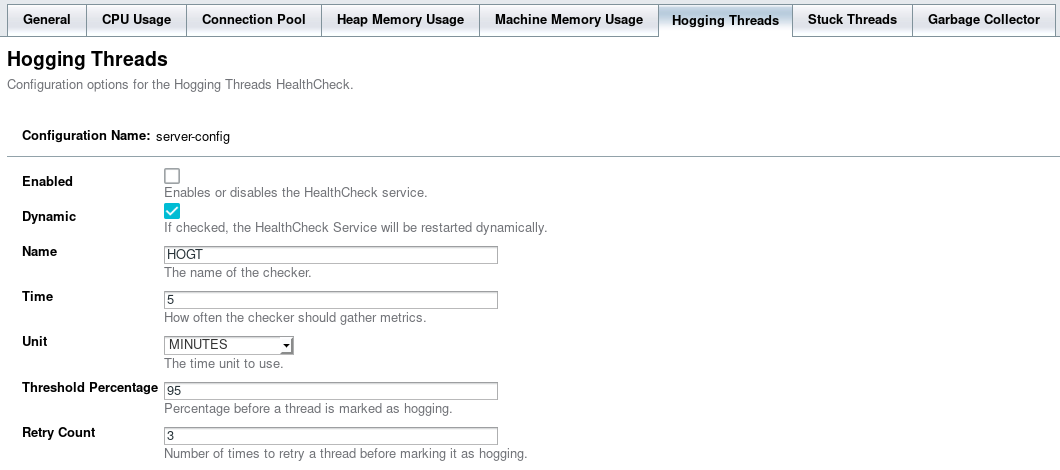Select the Machine Memory Usage tab
This screenshot has height=470, width=1060.
(x=569, y=20)
